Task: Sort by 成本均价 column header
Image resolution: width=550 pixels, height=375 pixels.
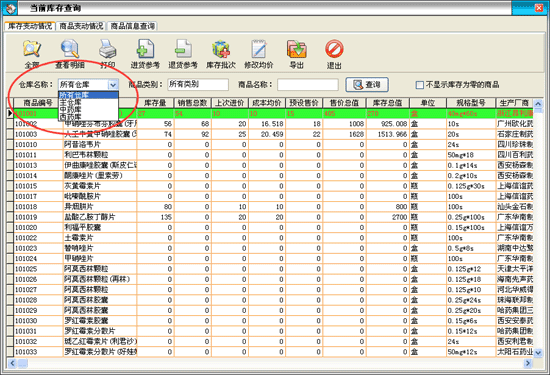Action: (x=267, y=103)
